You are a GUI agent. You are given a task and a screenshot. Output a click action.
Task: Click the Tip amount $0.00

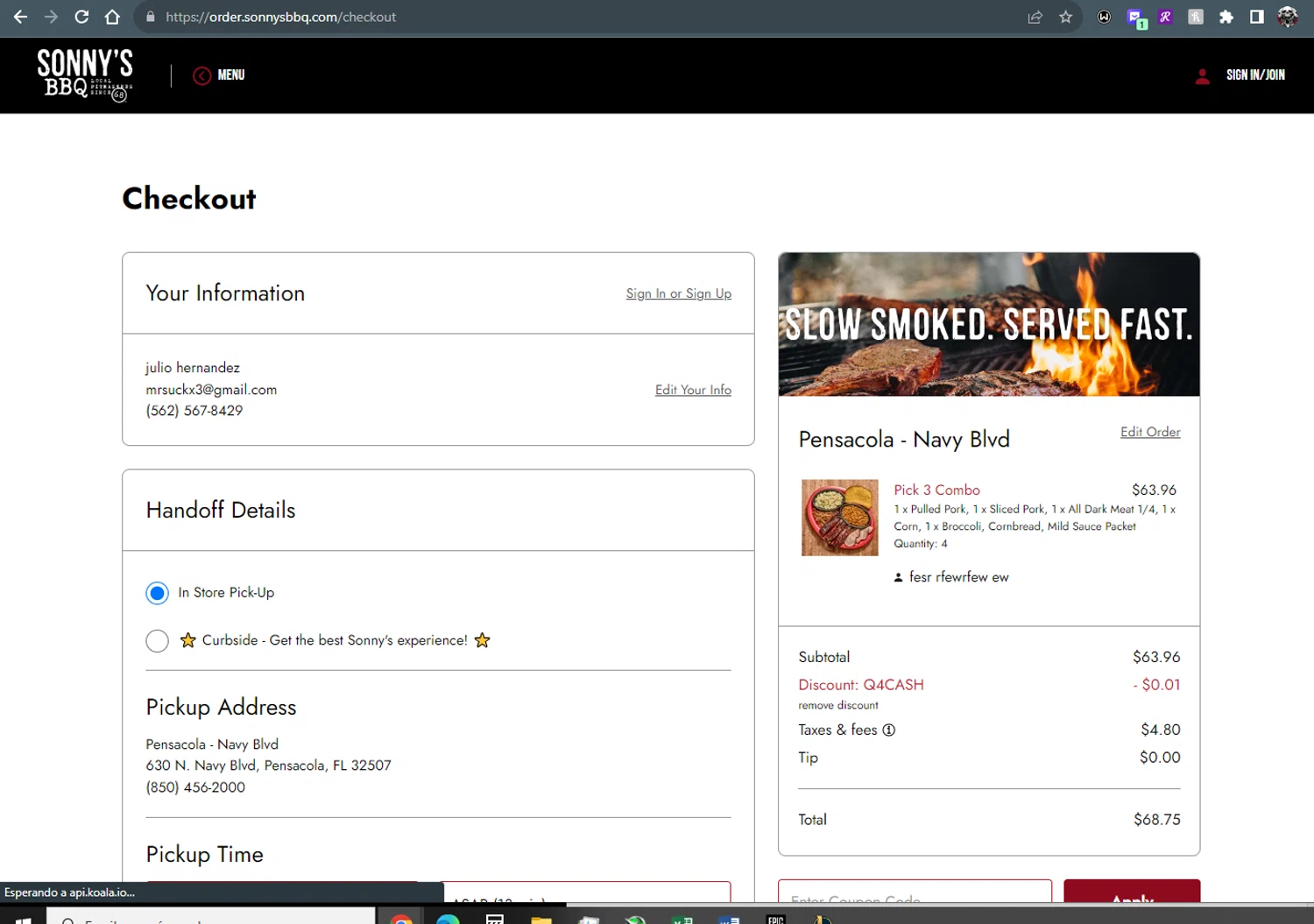[x=1160, y=758]
